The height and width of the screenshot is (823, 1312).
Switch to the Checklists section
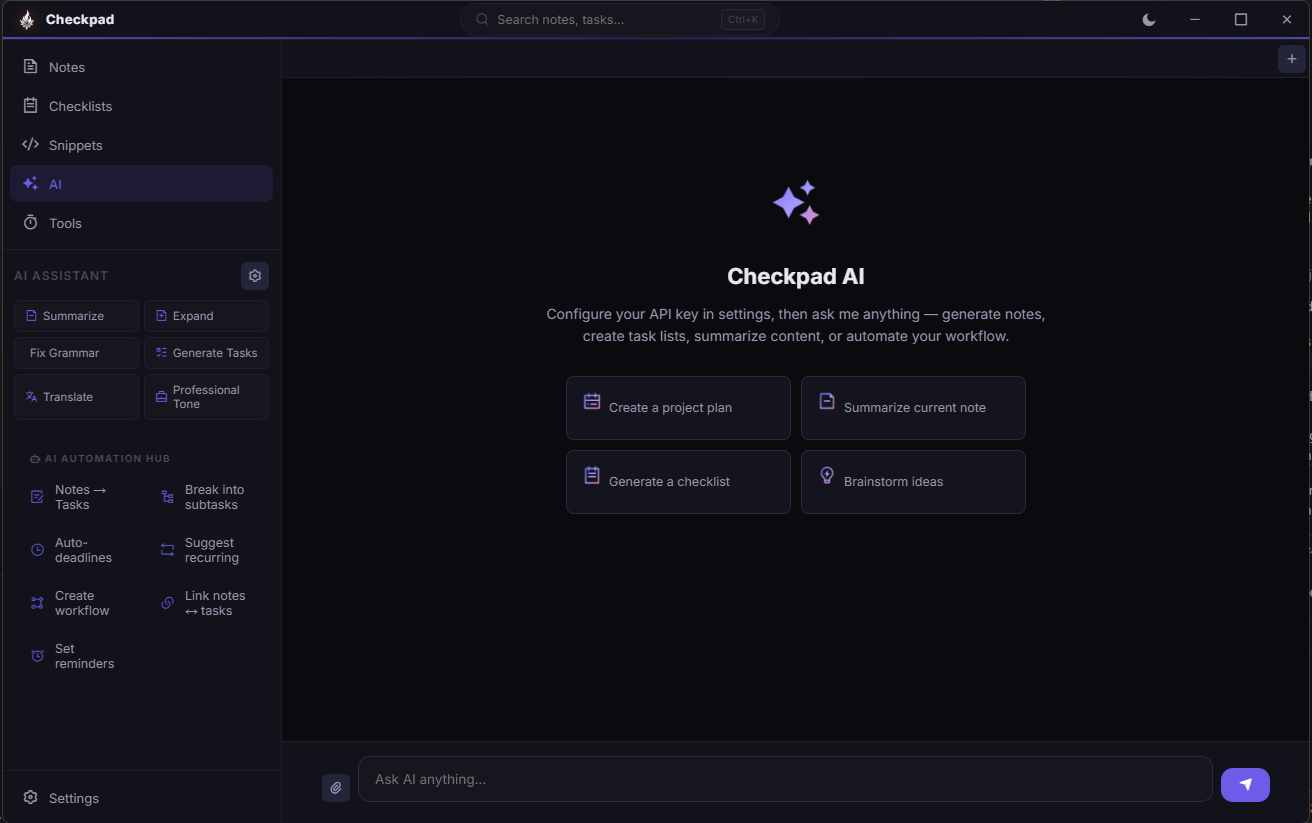[x=78, y=106]
